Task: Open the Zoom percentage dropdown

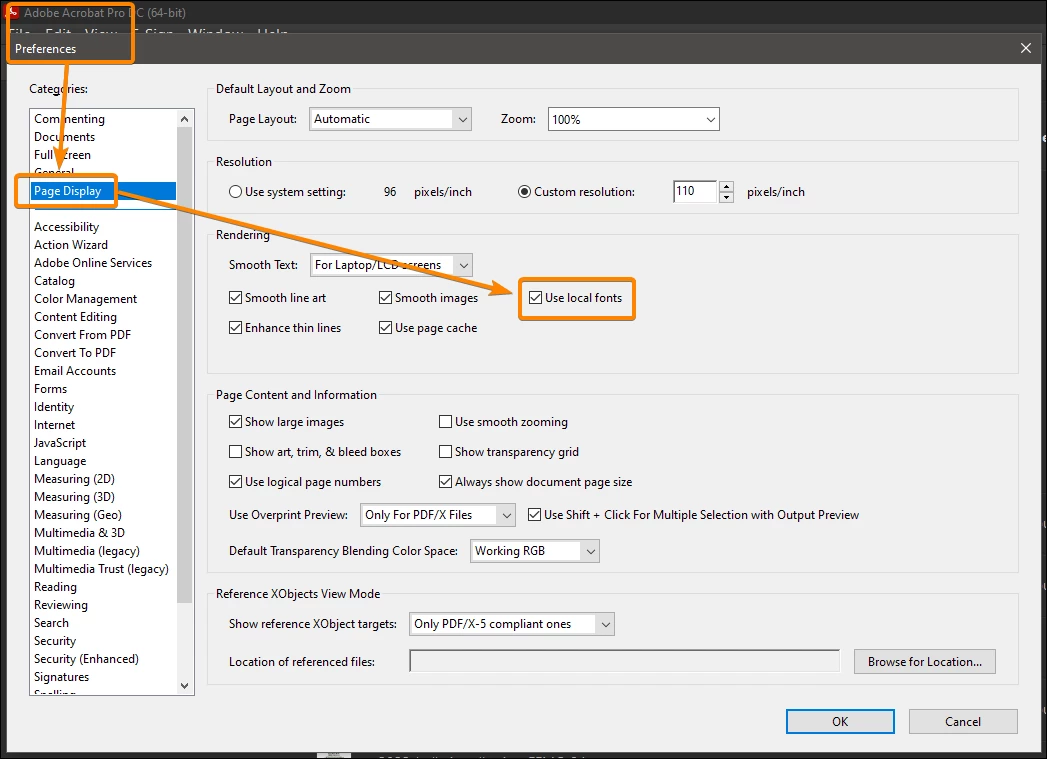Action: (x=633, y=119)
